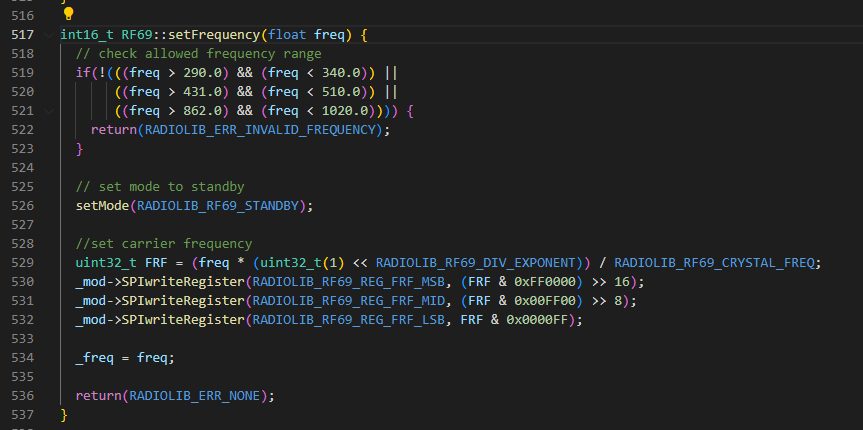This screenshot has height=430, width=863.
Task: Click RADIOLIB_RF69_REG_FRF_LSB constant
Action: [x=348, y=320]
